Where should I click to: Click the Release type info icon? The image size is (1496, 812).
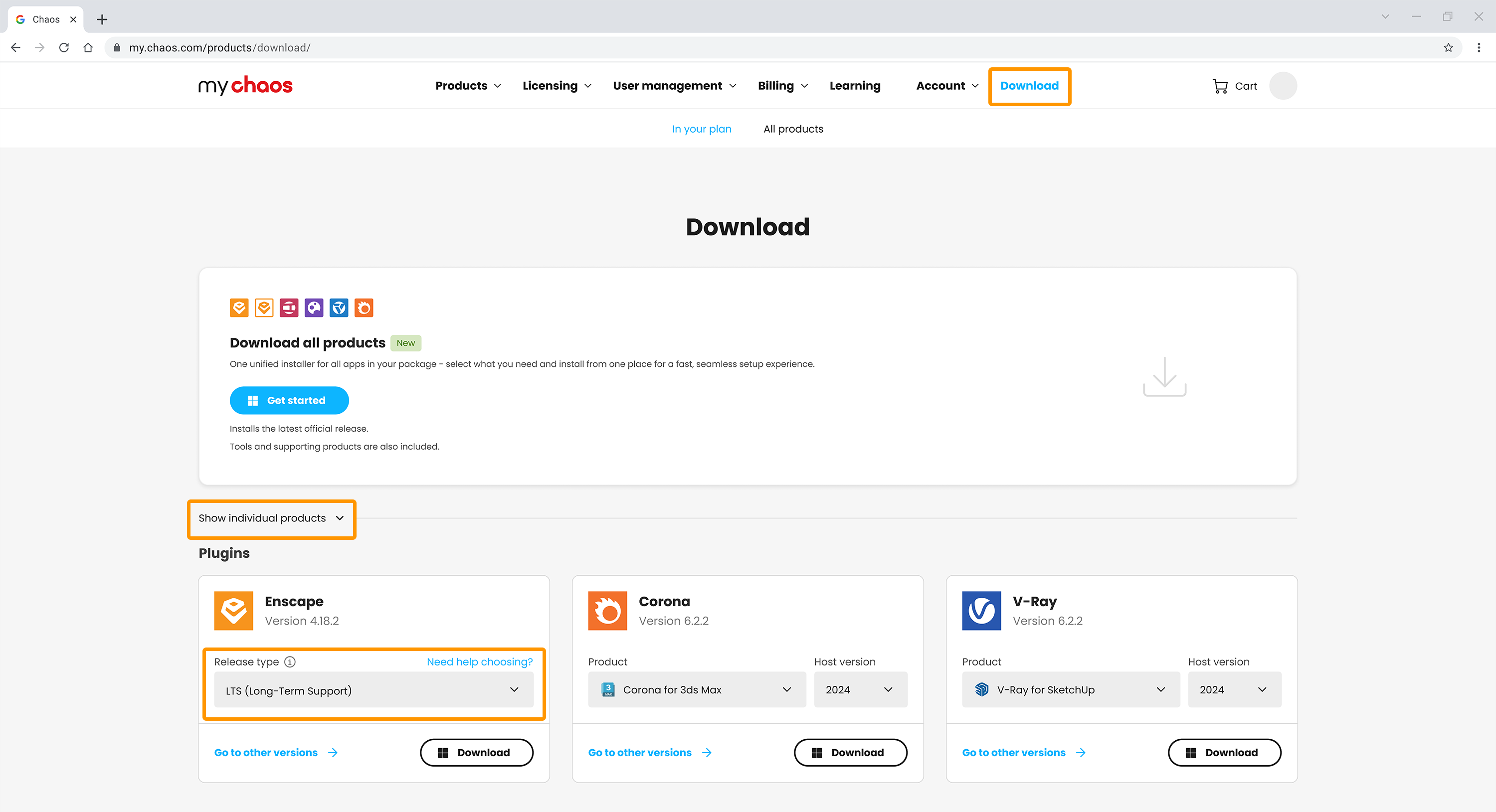290,661
